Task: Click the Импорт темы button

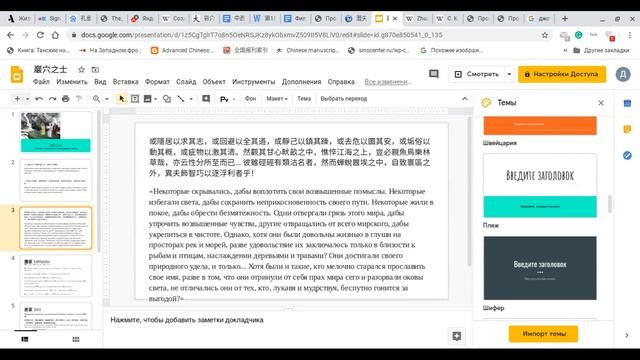Action: click(x=543, y=333)
